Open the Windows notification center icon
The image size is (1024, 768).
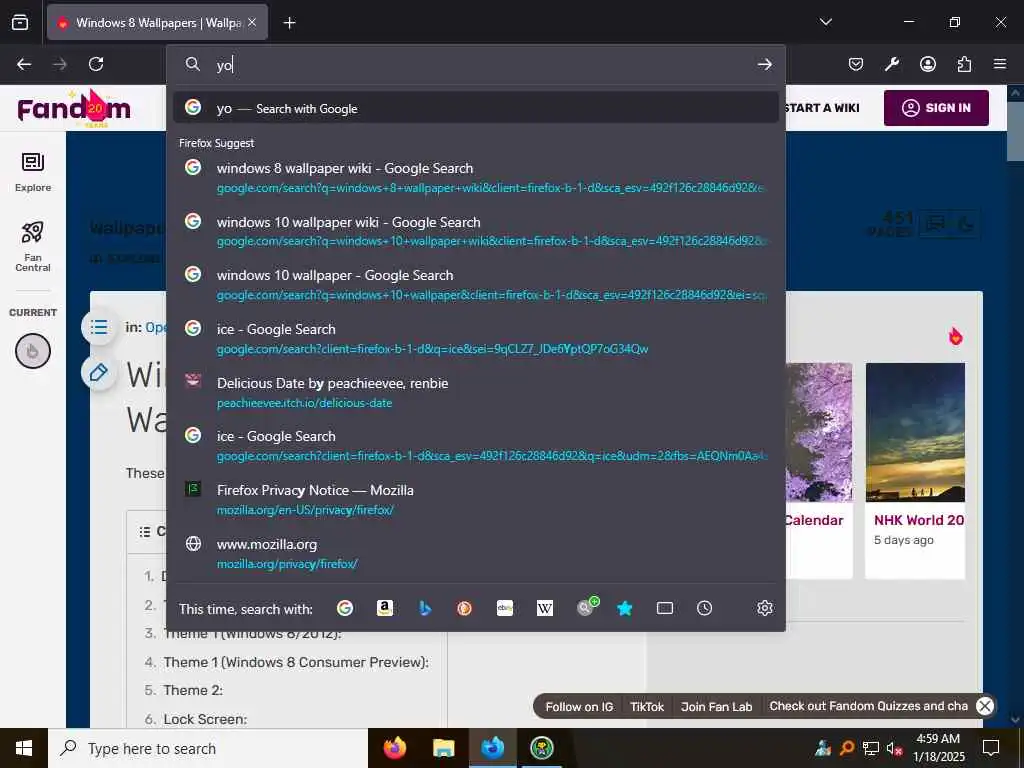pyautogui.click(x=991, y=748)
